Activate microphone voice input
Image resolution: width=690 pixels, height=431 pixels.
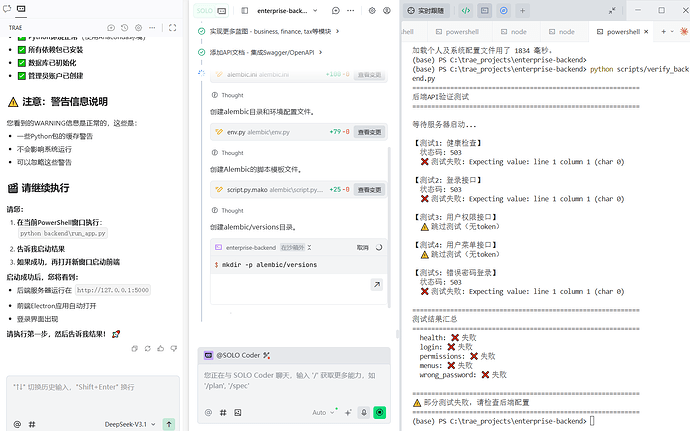coord(364,413)
